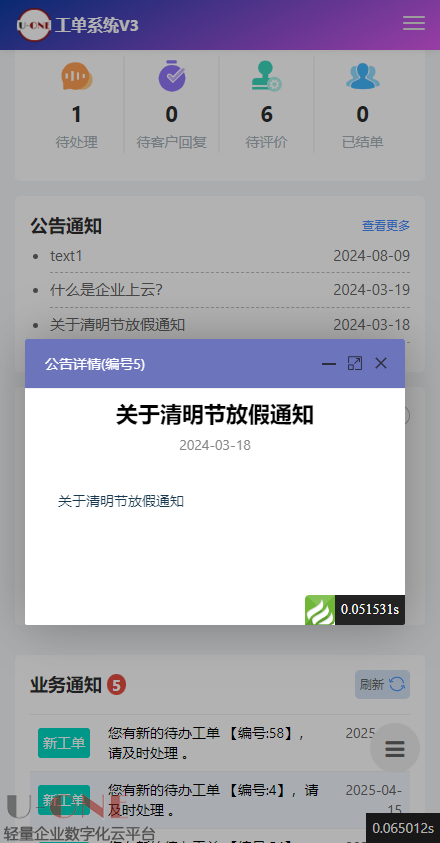The image size is (440, 843).
Task: Click the 2024-03-19 announcement date
Action: pyautogui.click(x=372, y=290)
